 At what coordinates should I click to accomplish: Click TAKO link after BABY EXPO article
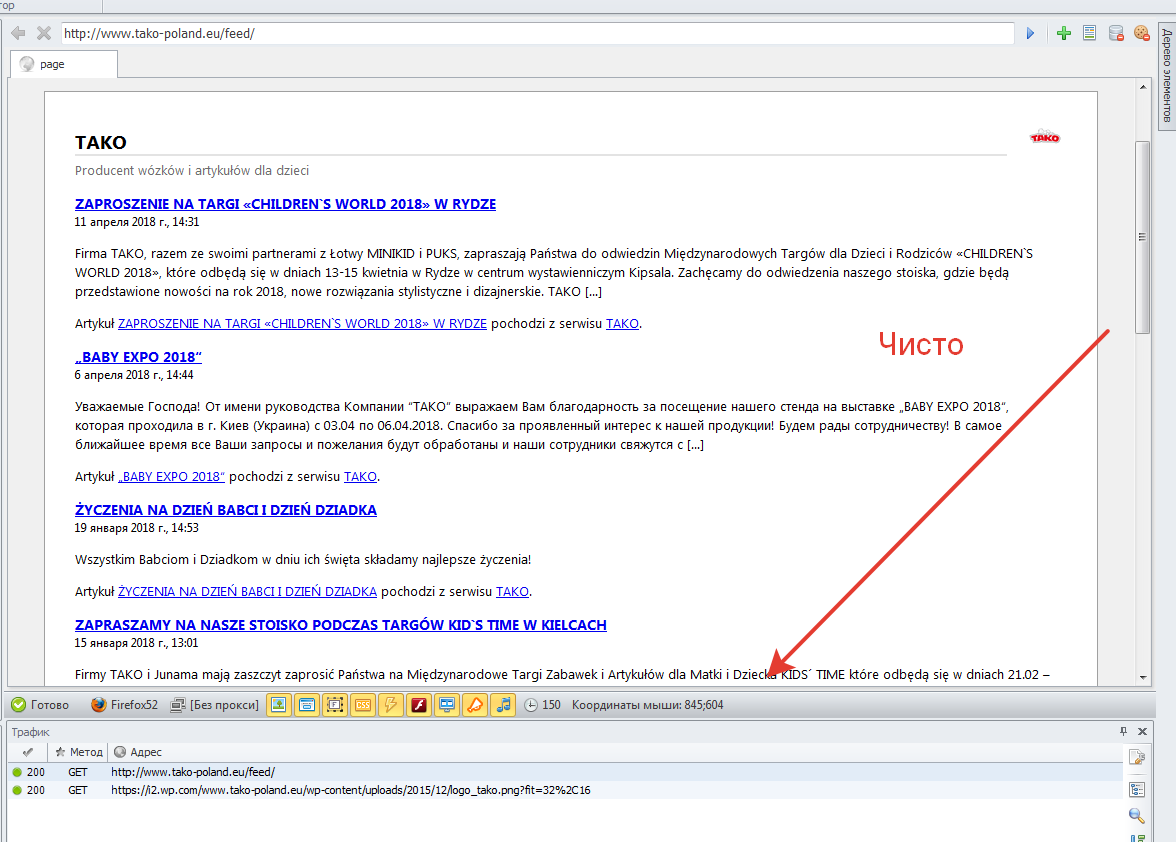pyautogui.click(x=360, y=477)
